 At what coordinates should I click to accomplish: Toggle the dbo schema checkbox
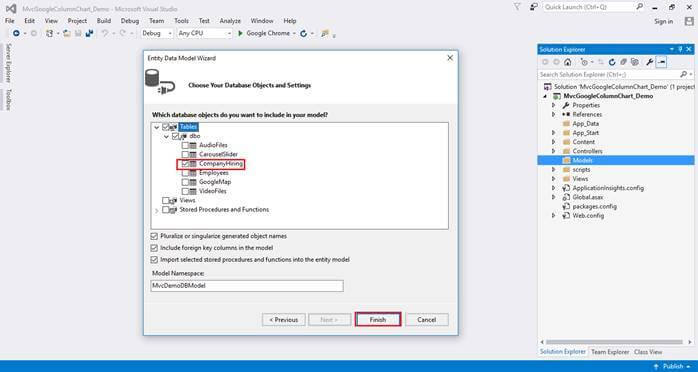pos(175,136)
